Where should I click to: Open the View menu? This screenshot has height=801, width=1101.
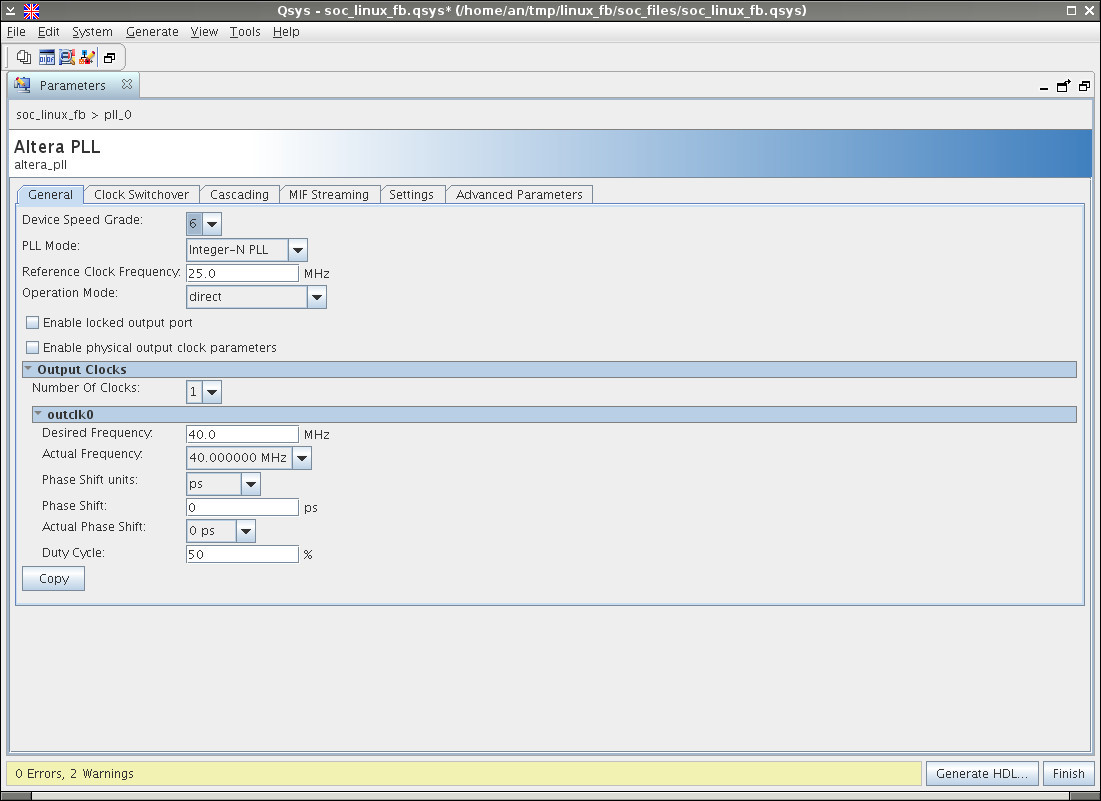coord(204,32)
